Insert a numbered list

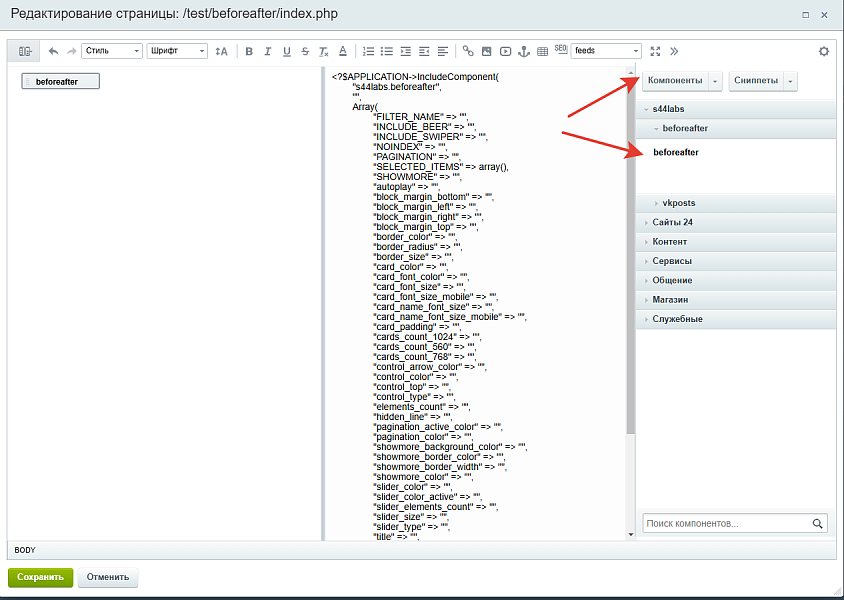tap(368, 51)
